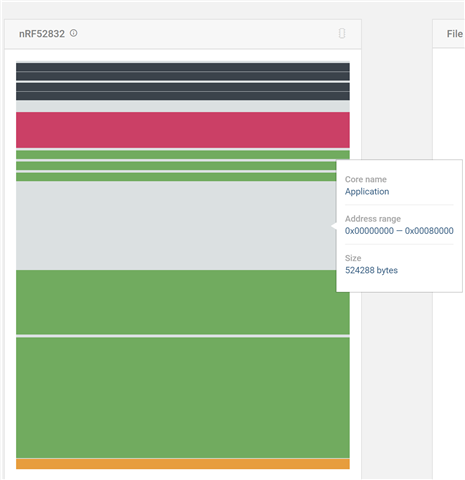
Task: Click the top dark memory block
Action: (x=183, y=72)
